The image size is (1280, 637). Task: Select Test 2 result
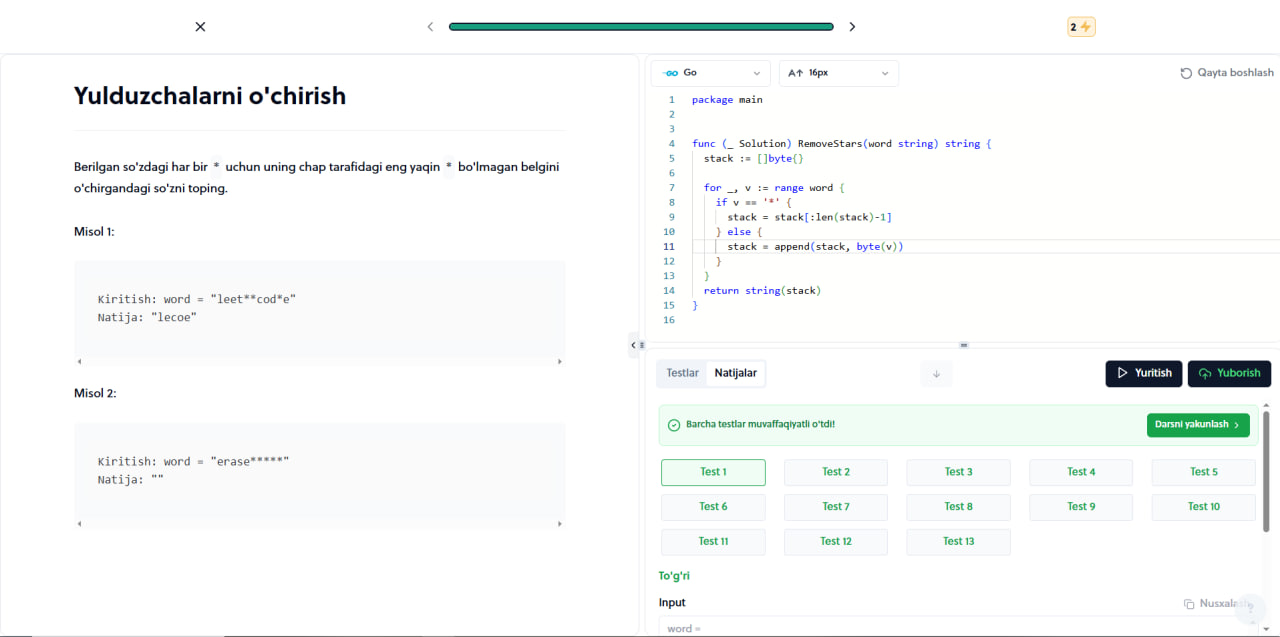pos(836,472)
